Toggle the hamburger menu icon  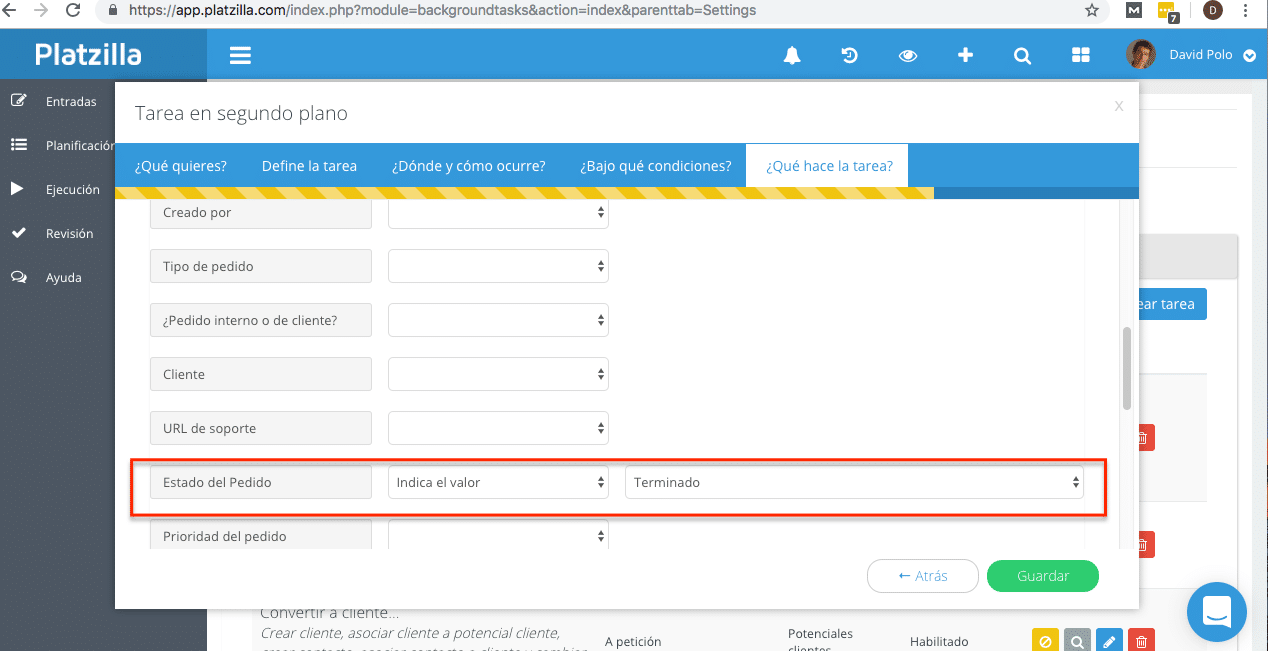coord(240,56)
